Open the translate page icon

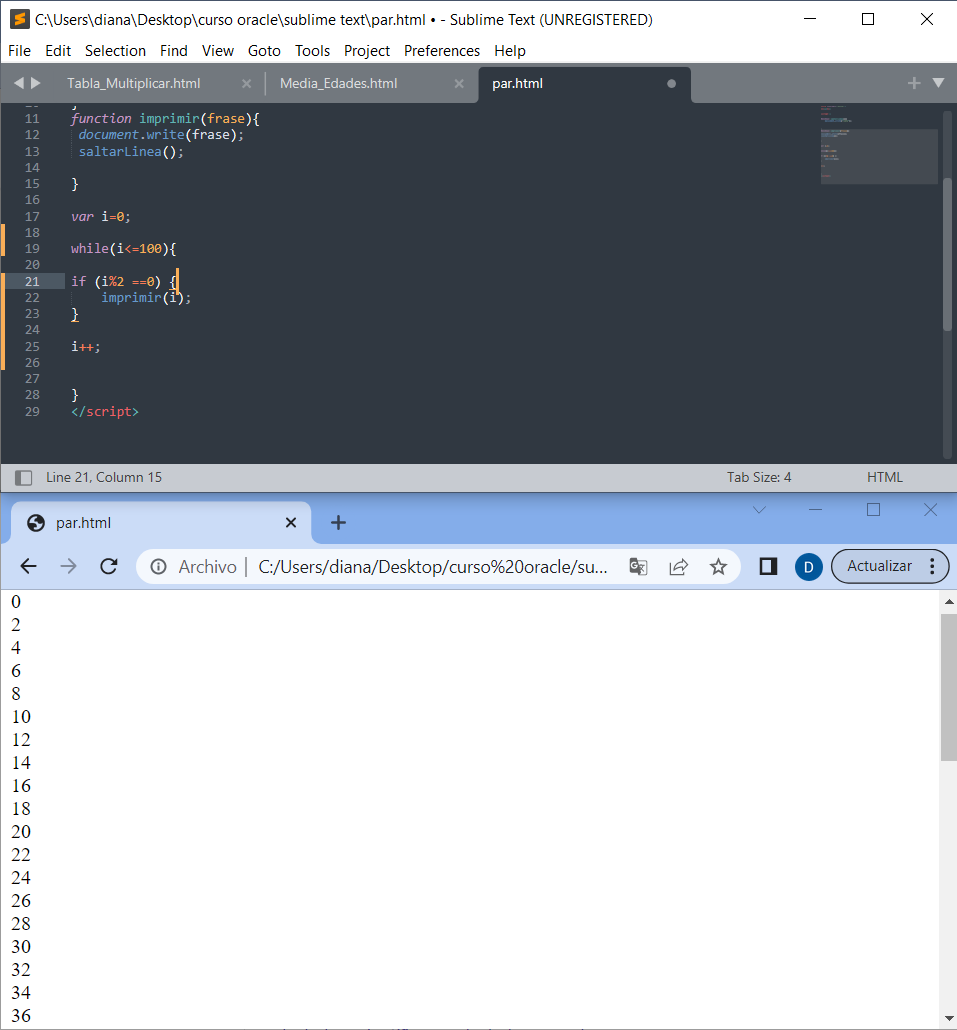pyautogui.click(x=638, y=567)
